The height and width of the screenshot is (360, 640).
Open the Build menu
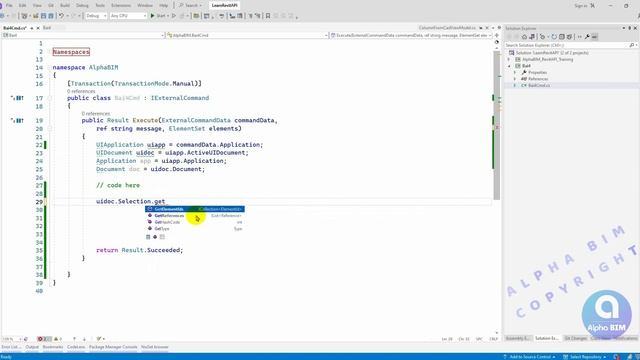pos(65,5)
